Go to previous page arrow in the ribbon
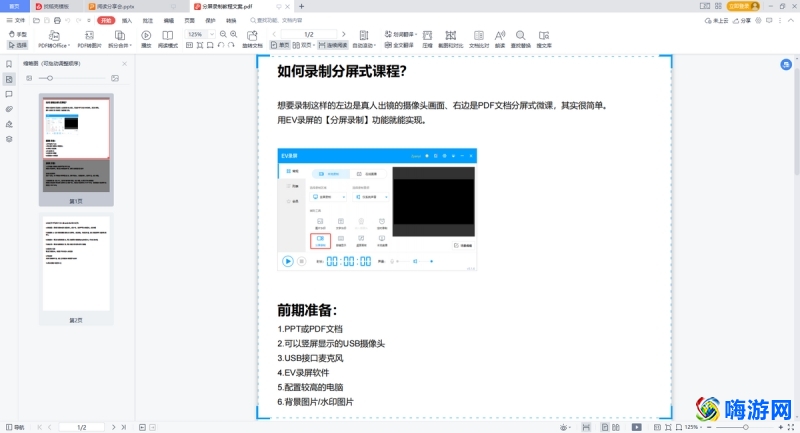Screen dimensions: 800x433 (274, 34)
